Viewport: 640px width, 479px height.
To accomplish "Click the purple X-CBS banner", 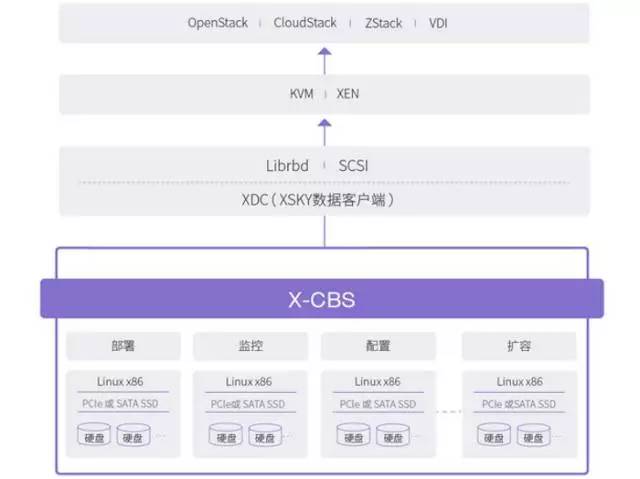I will click(x=322, y=298).
